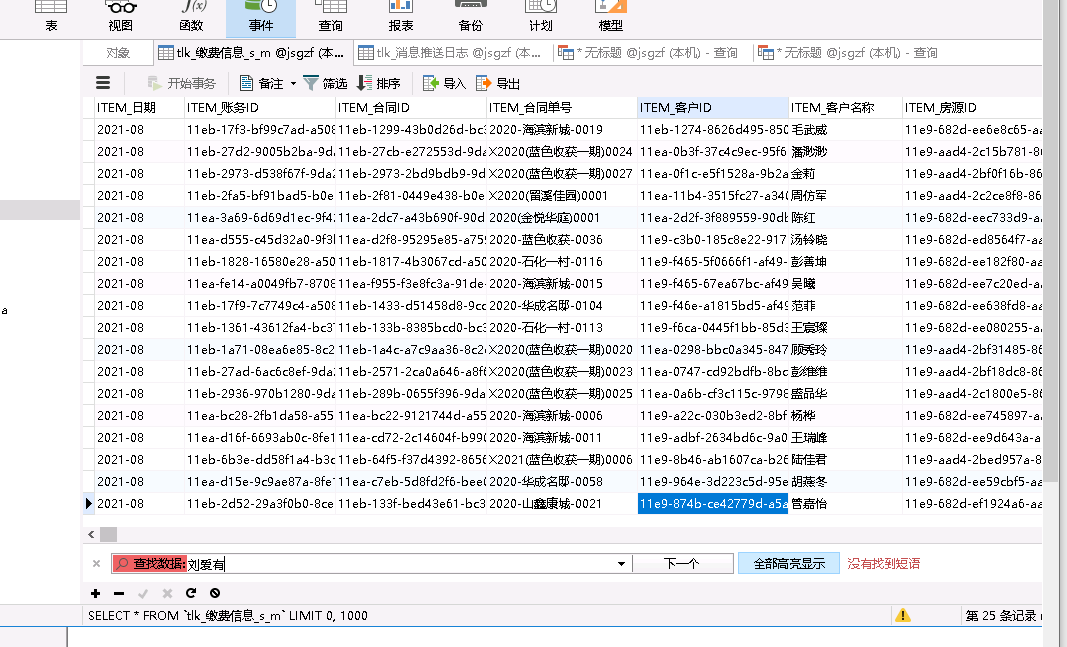
Task: Switch to the 对象 tab
Action: (118, 52)
